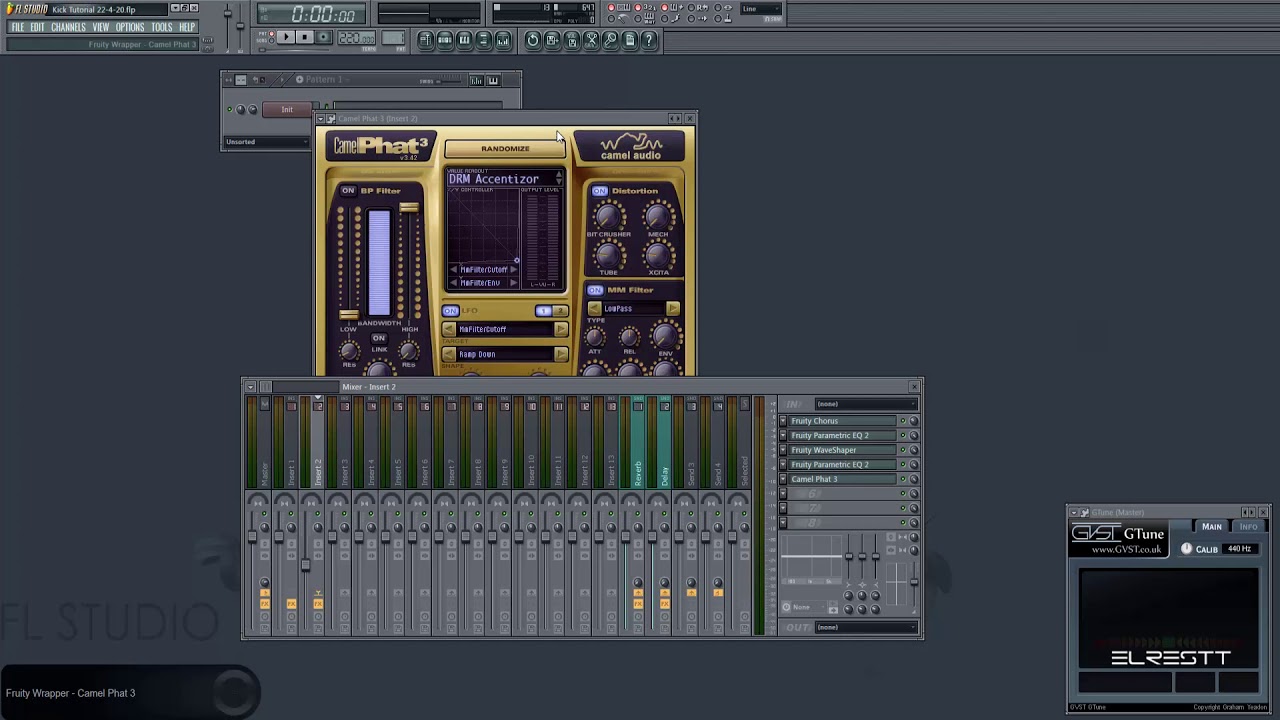This screenshot has height=720, width=1280.
Task: Open the CHANNELS menu
Action: click(68, 27)
